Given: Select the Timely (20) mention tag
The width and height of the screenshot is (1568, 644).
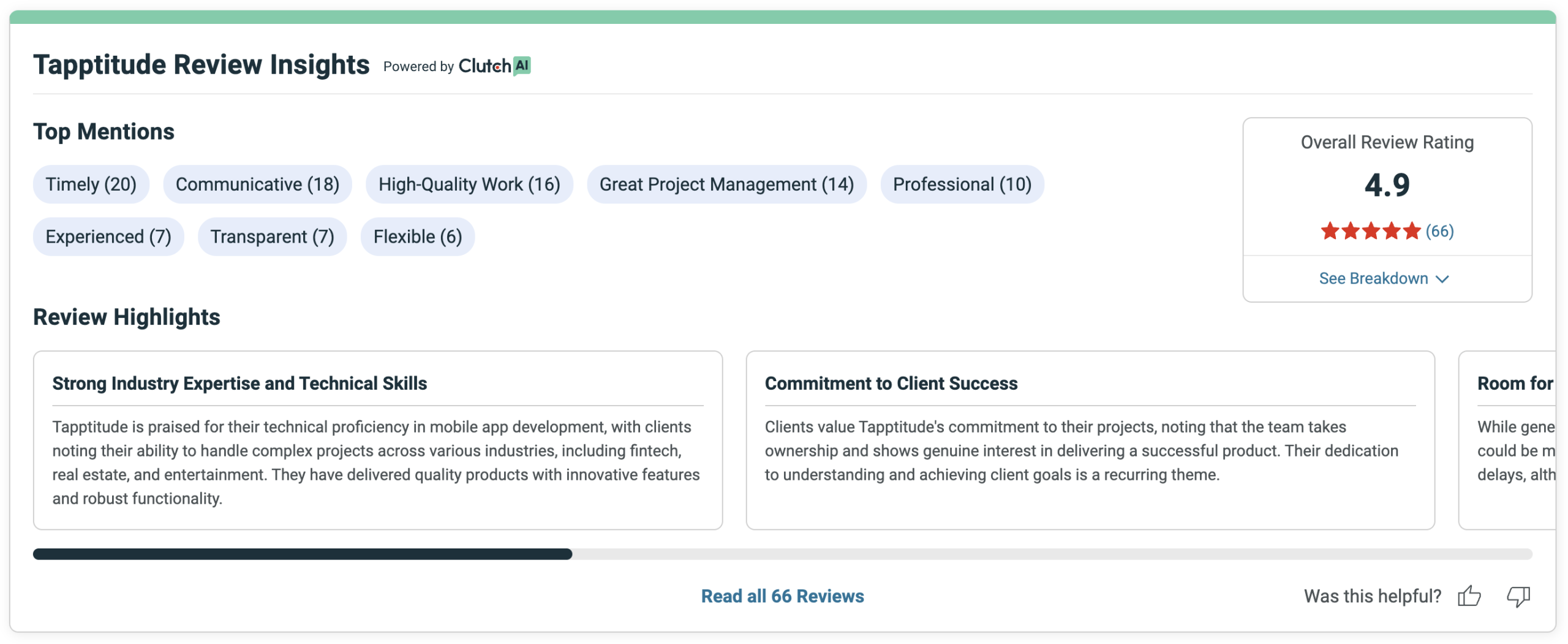Looking at the screenshot, I should pyautogui.click(x=91, y=184).
